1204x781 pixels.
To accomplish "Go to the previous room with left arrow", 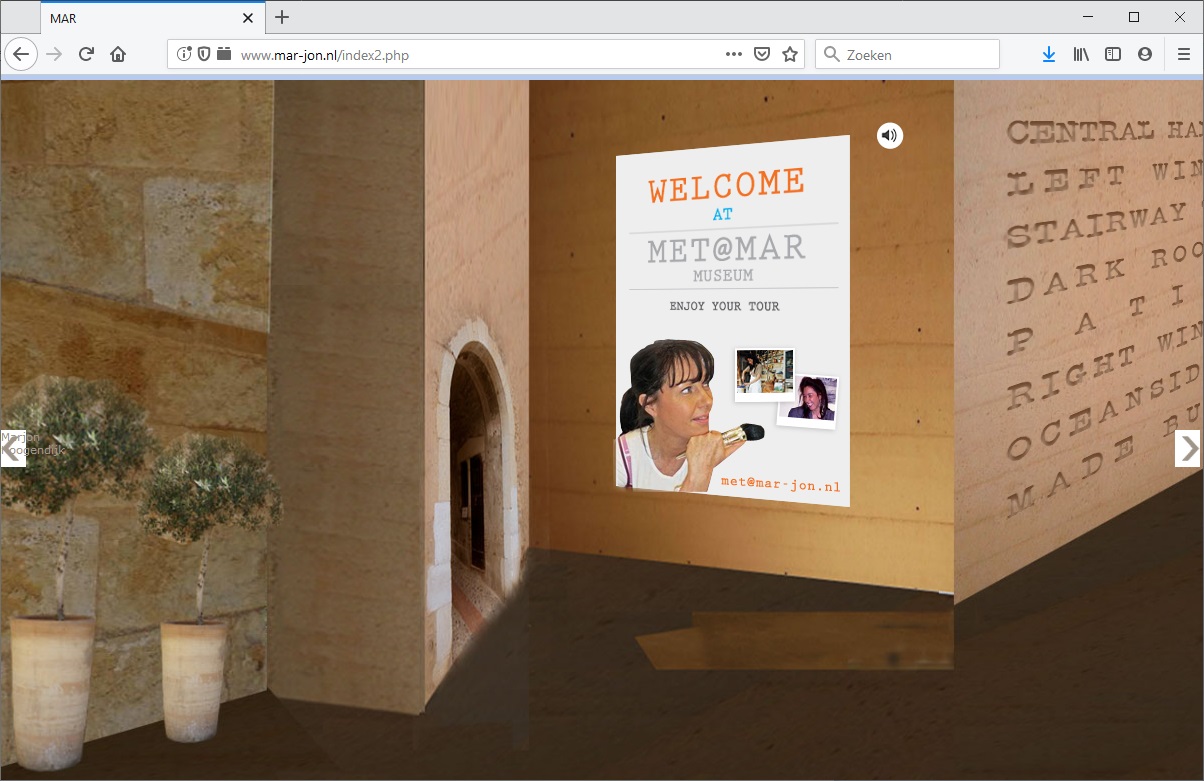I will point(12,449).
